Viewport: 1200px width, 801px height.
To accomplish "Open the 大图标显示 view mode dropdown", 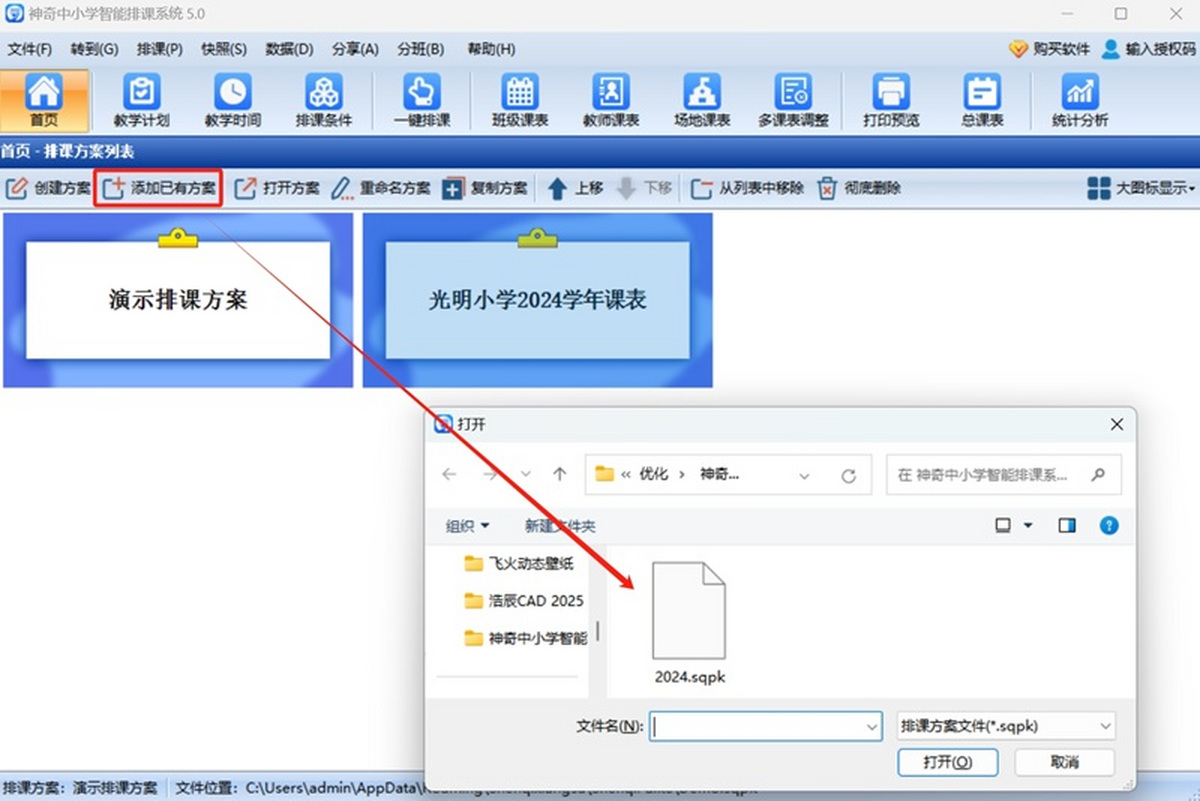I will pyautogui.click(x=1141, y=188).
